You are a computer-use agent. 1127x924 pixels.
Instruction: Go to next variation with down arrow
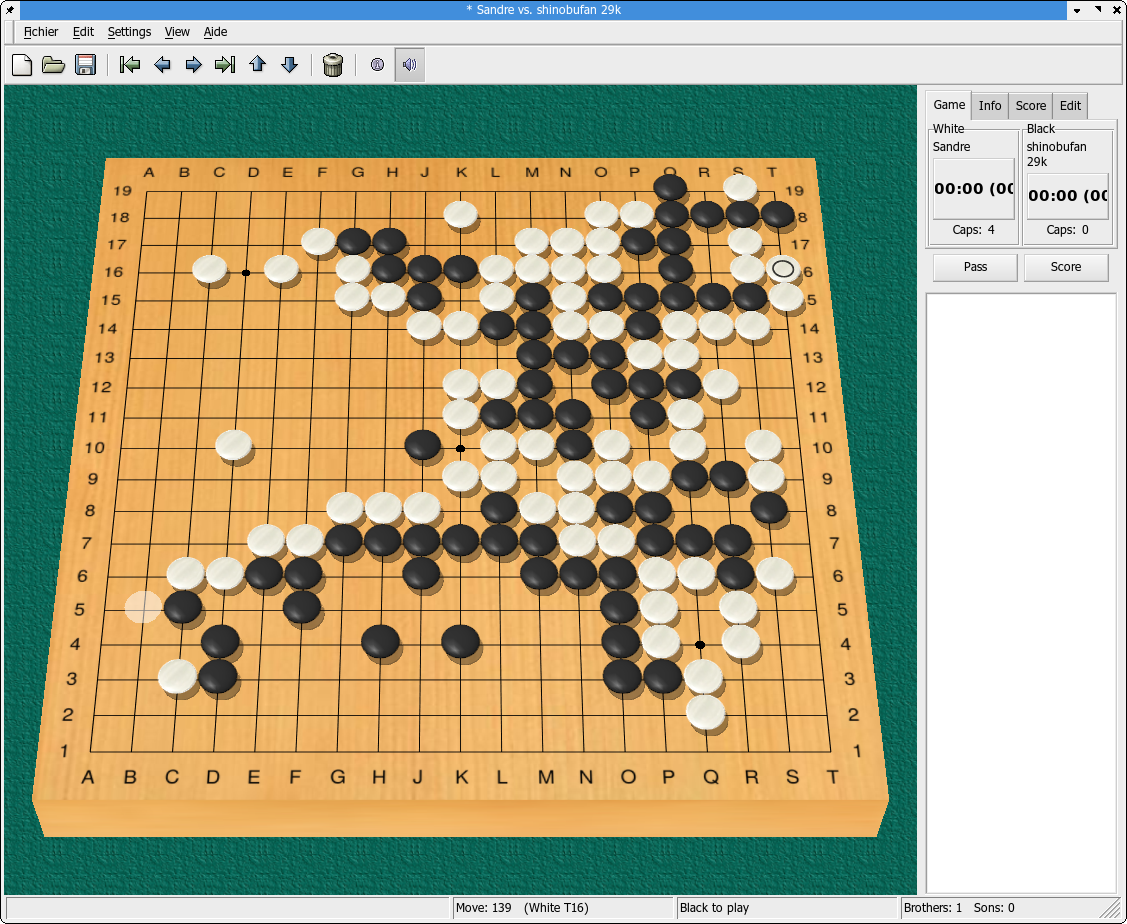click(x=290, y=65)
